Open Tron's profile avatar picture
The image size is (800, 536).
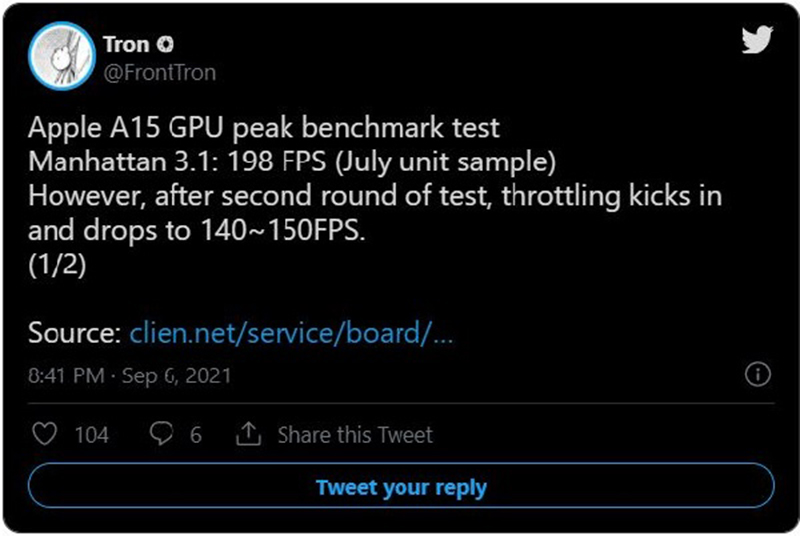[62, 57]
